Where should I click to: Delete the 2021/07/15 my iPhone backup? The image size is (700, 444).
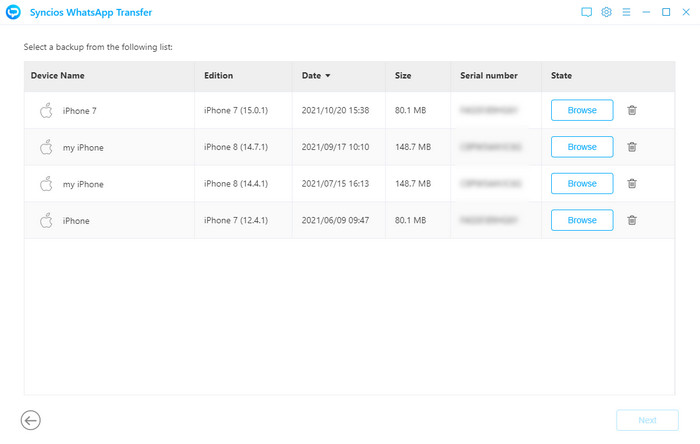[632, 183]
